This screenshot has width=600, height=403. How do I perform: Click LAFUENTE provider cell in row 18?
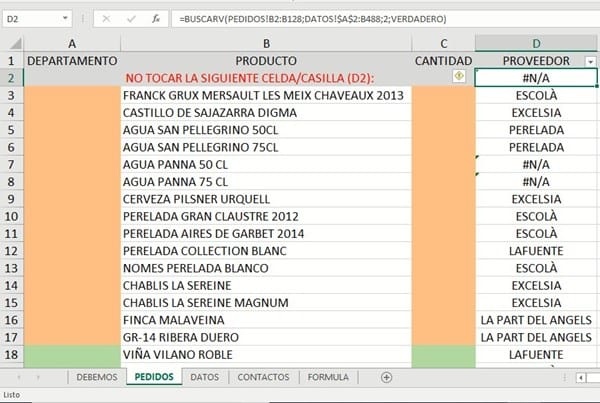pos(536,354)
